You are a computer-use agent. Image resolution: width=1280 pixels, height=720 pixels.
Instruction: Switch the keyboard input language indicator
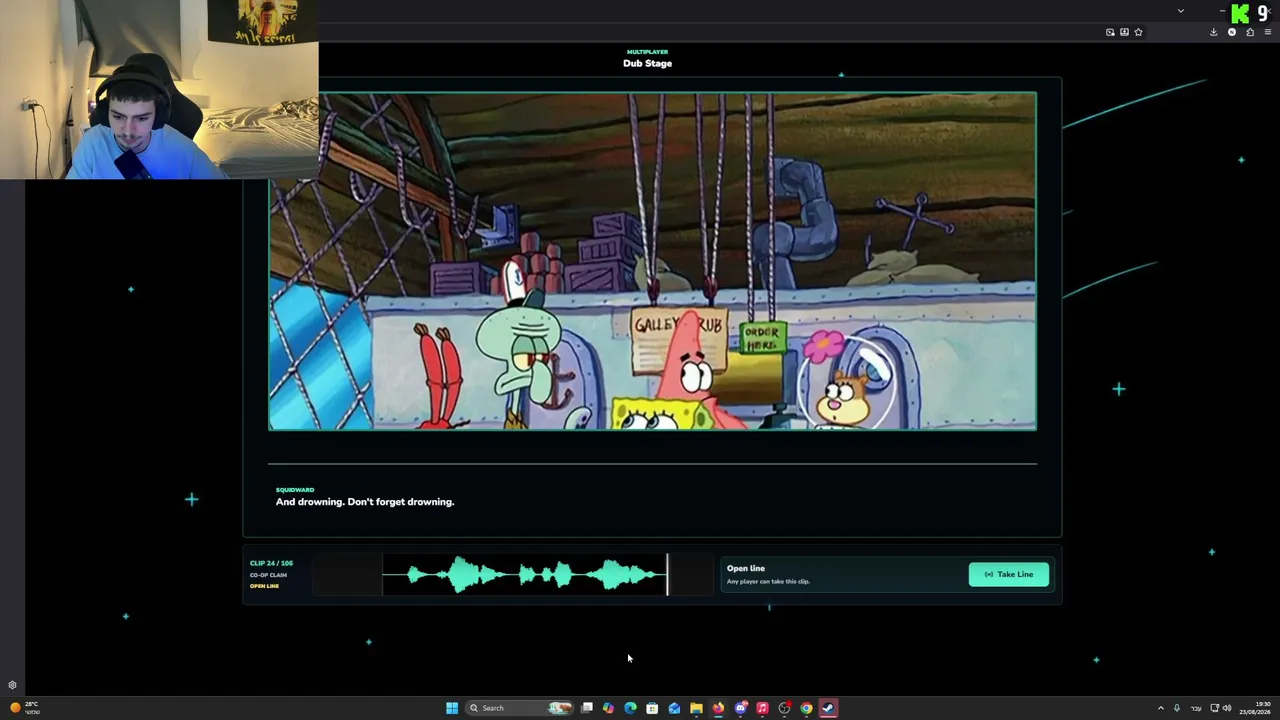pyautogui.click(x=1196, y=708)
